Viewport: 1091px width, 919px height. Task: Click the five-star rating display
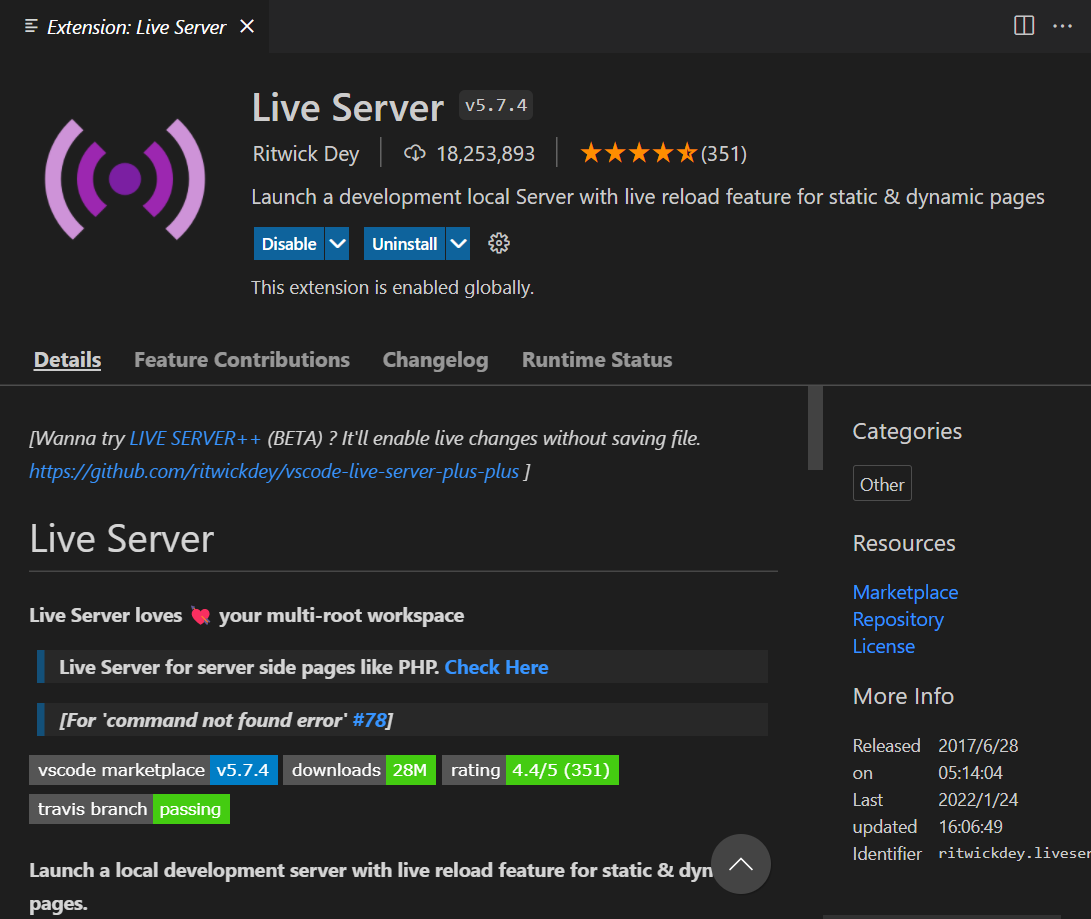[638, 152]
